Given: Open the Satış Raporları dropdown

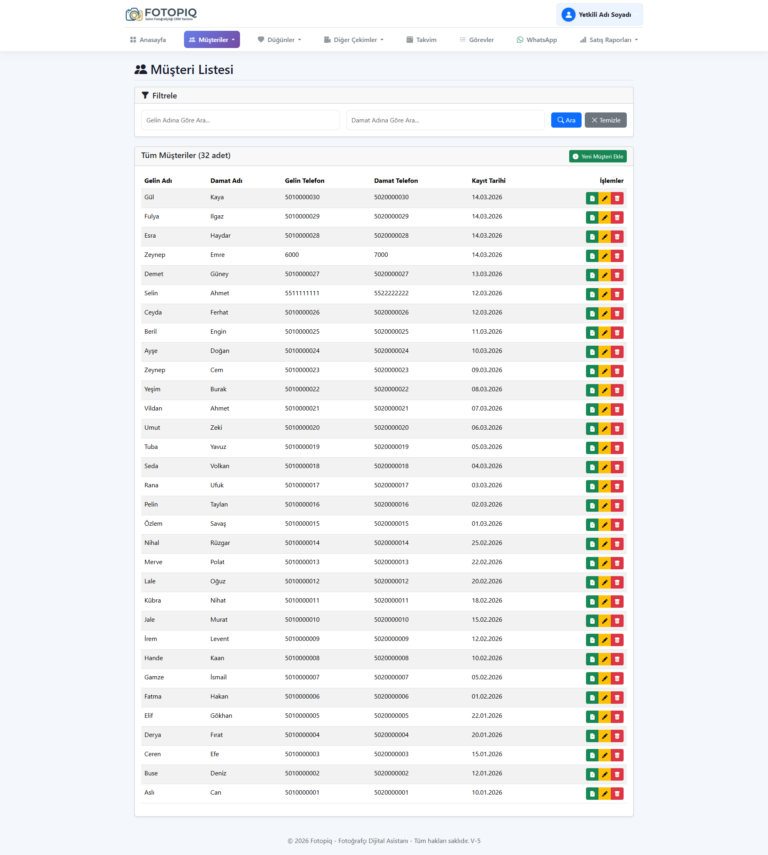Looking at the screenshot, I should coord(608,40).
